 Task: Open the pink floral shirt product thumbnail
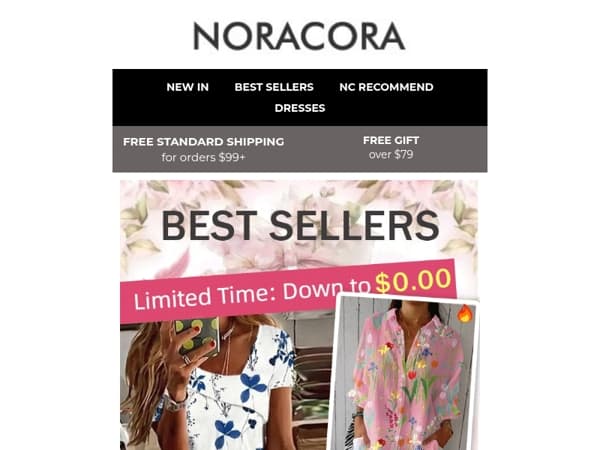coord(404,373)
